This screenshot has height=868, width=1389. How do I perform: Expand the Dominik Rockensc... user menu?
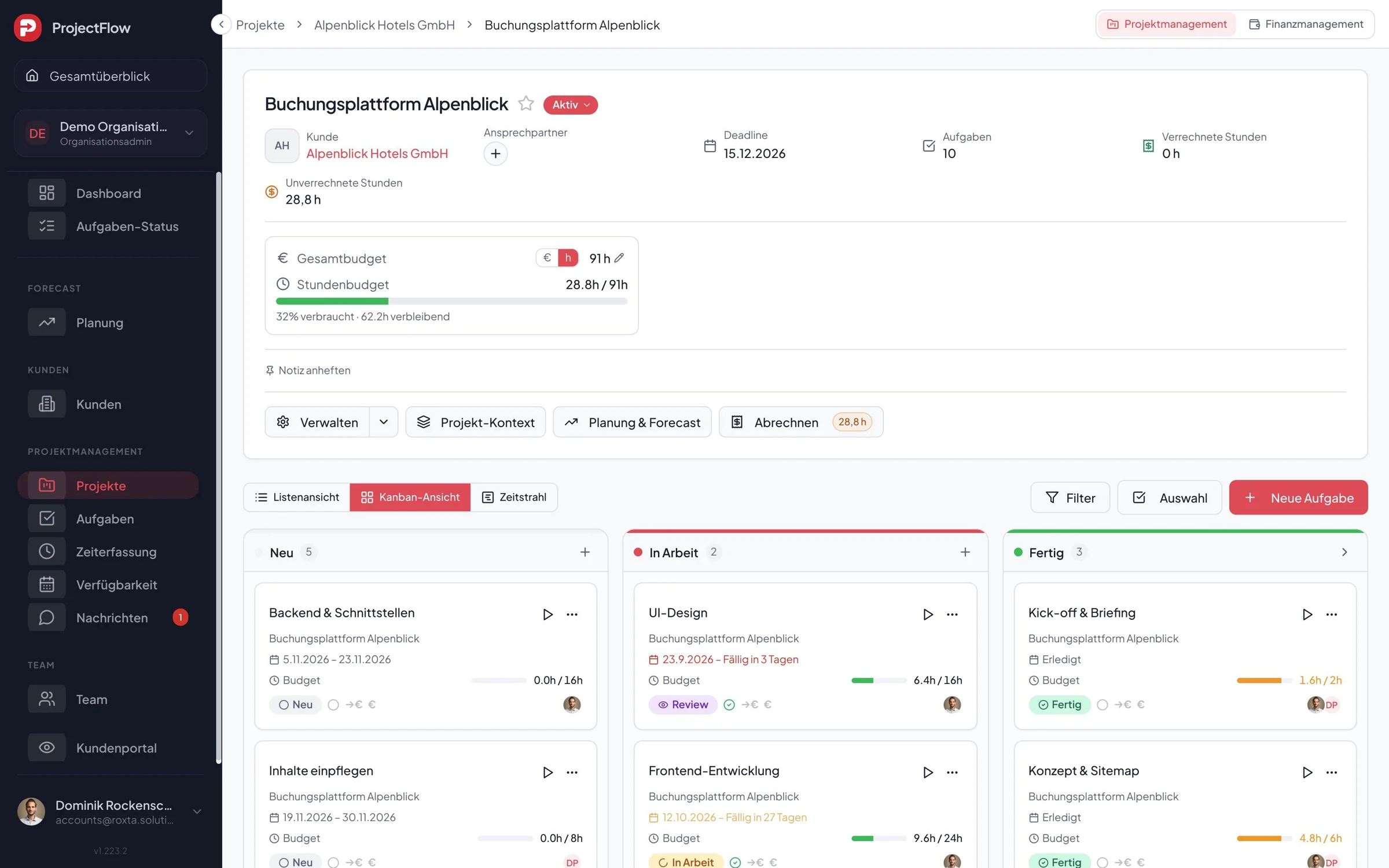click(x=111, y=811)
